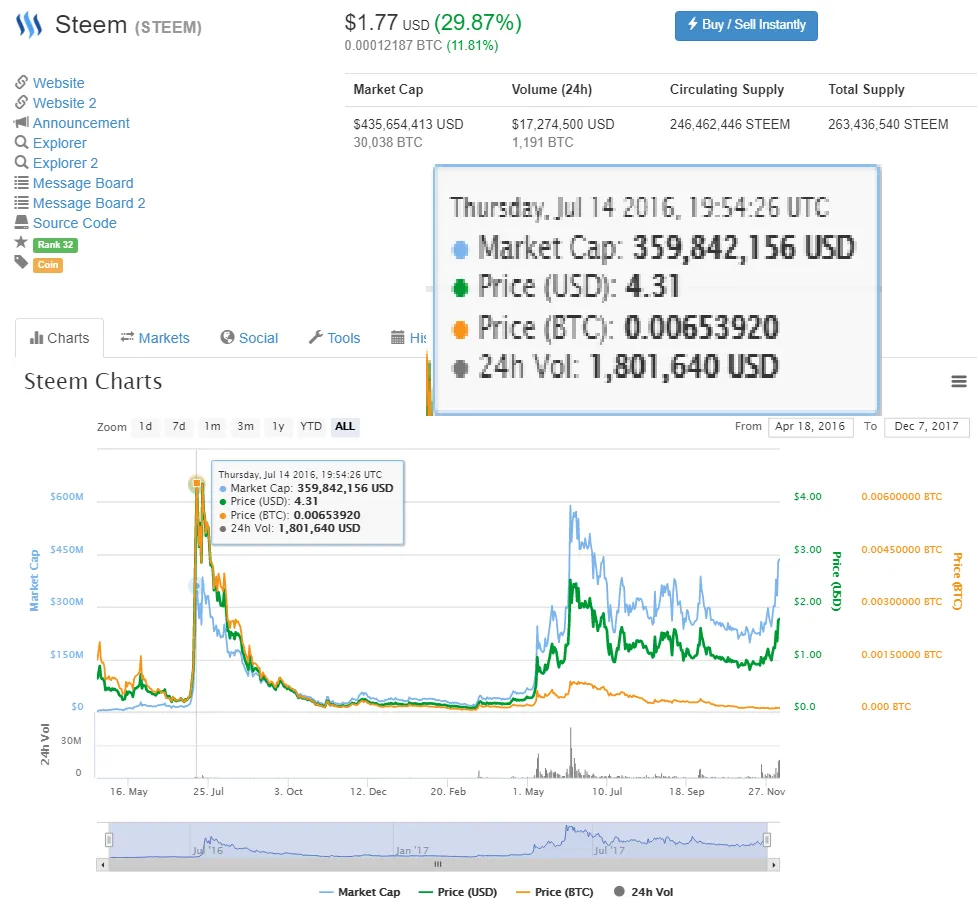Toggle Price (BTC) series in legend
977x909 pixels.
point(555,892)
